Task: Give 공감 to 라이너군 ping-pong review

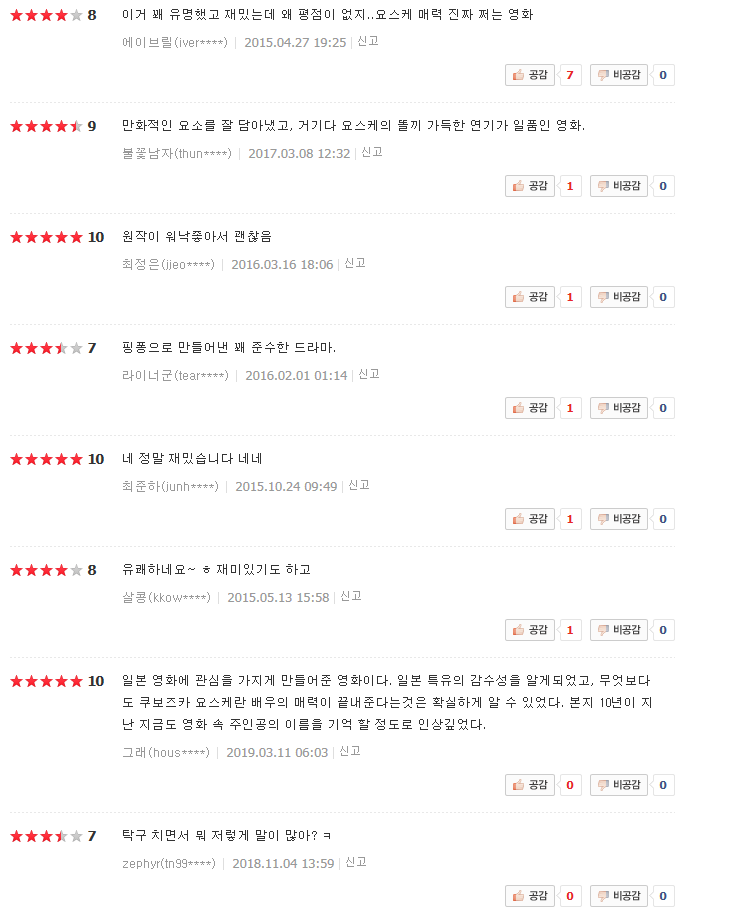Action: 530,408
